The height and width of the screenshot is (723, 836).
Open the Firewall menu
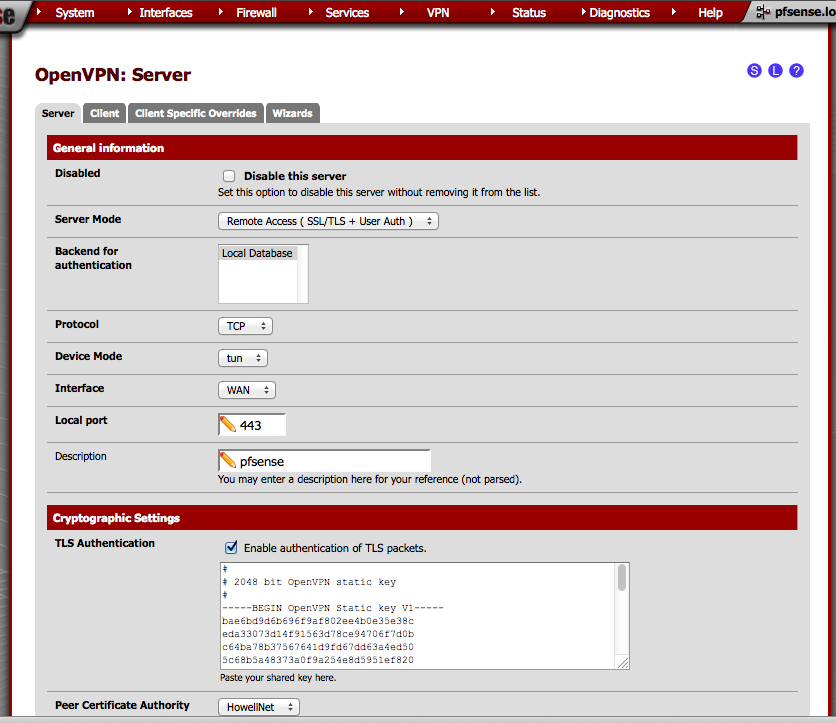coord(256,12)
